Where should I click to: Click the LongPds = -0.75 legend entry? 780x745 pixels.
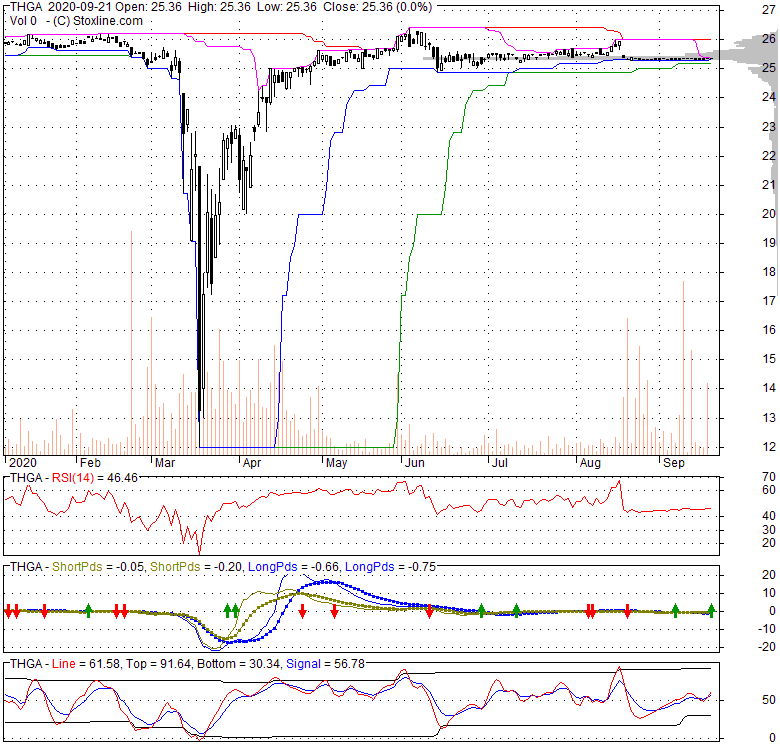pos(390,567)
